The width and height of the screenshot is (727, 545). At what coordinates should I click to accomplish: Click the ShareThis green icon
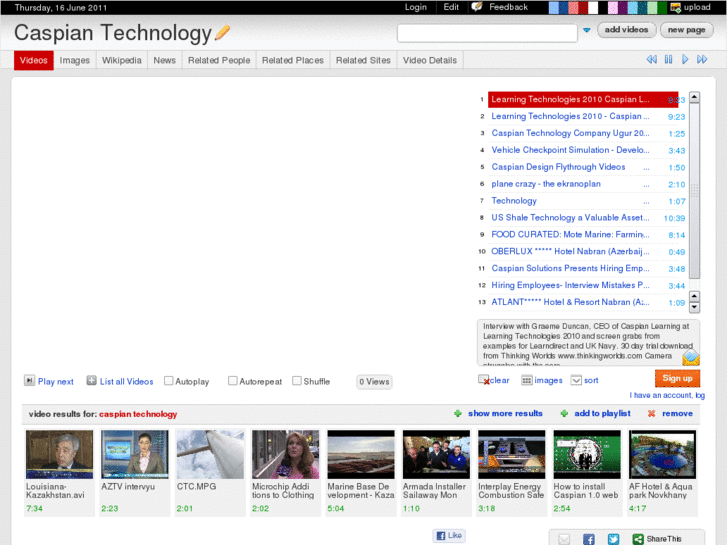click(x=638, y=539)
